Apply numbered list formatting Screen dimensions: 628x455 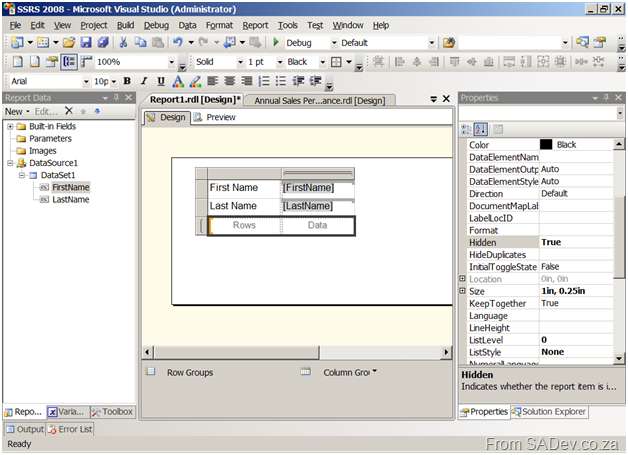[x=264, y=81]
